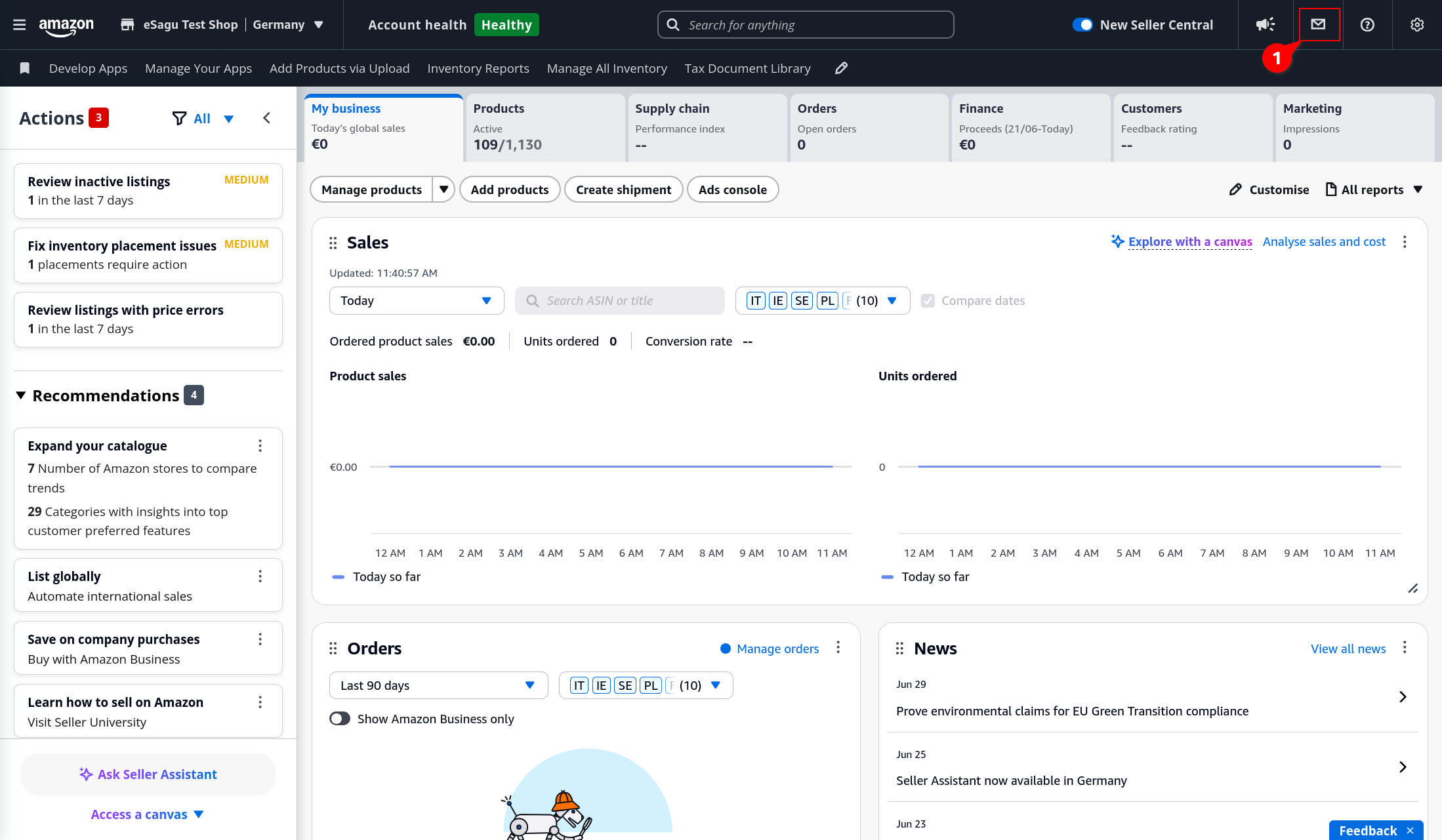Select the Customers tab
This screenshot has height=840, width=1442.
pos(1193,128)
